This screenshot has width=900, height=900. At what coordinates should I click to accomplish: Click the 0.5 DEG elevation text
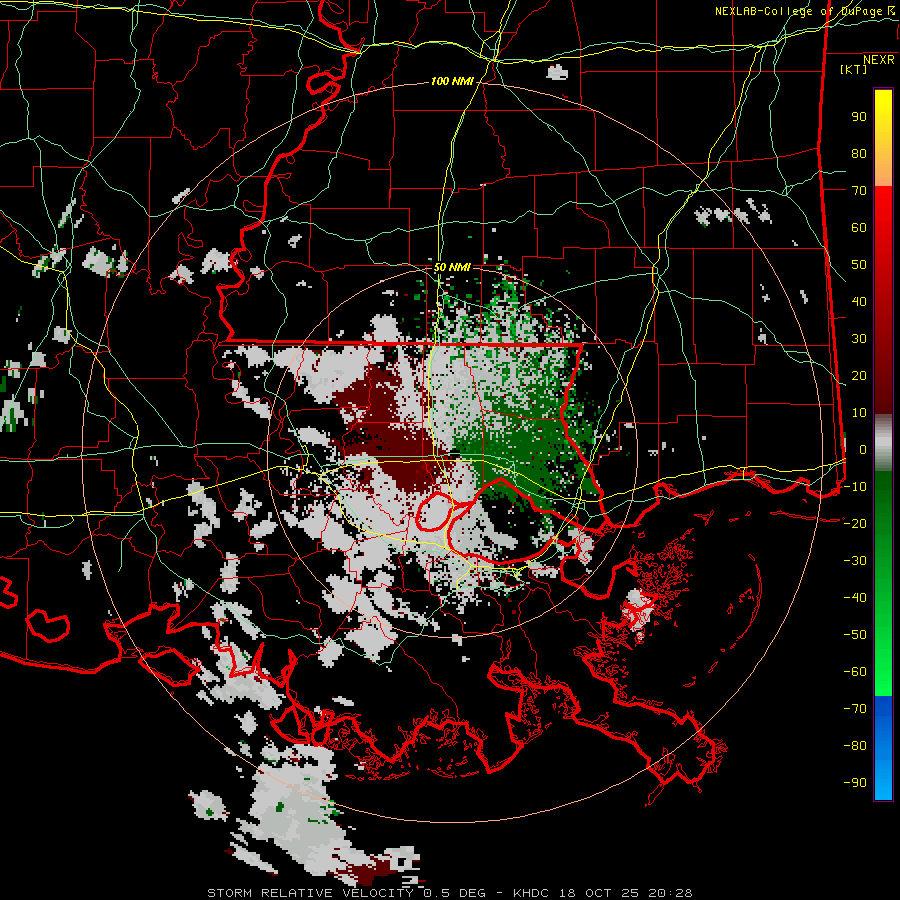coord(455,893)
